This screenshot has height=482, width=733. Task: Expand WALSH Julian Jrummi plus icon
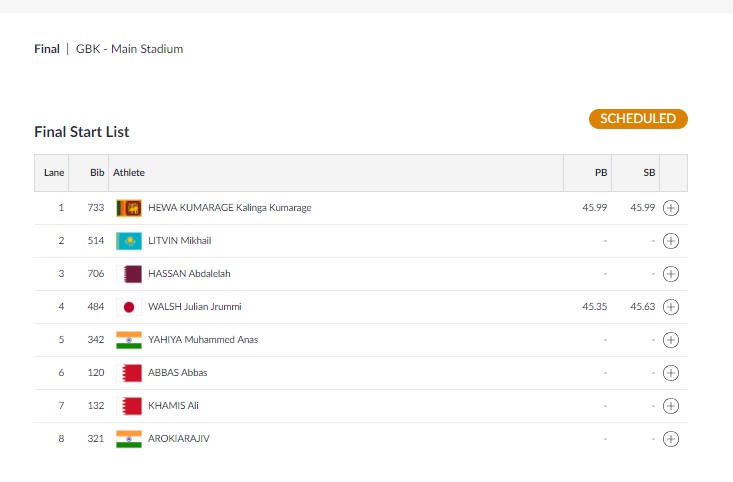coord(670,307)
